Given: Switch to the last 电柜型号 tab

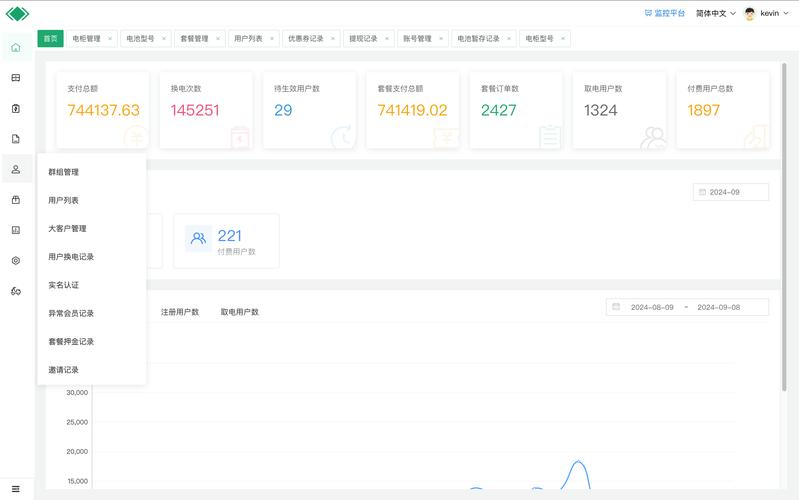Looking at the screenshot, I should click(539, 39).
